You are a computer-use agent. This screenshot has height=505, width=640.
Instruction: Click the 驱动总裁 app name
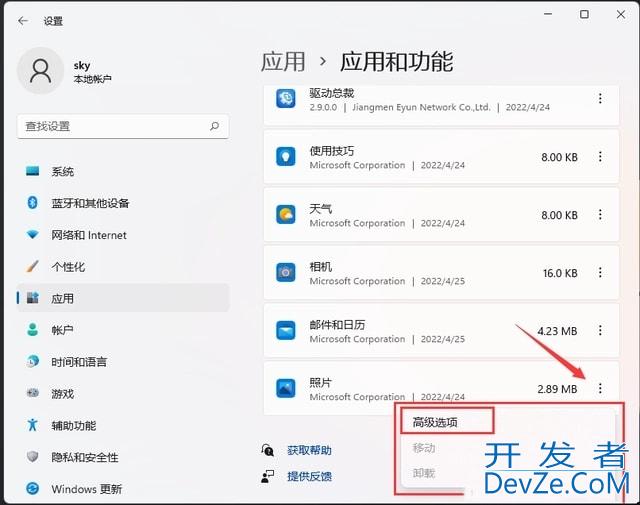(331, 93)
